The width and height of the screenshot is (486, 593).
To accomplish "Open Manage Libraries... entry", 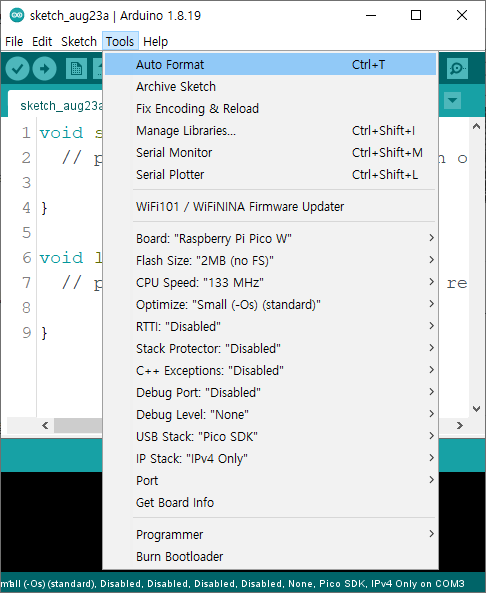I will tap(270, 130).
